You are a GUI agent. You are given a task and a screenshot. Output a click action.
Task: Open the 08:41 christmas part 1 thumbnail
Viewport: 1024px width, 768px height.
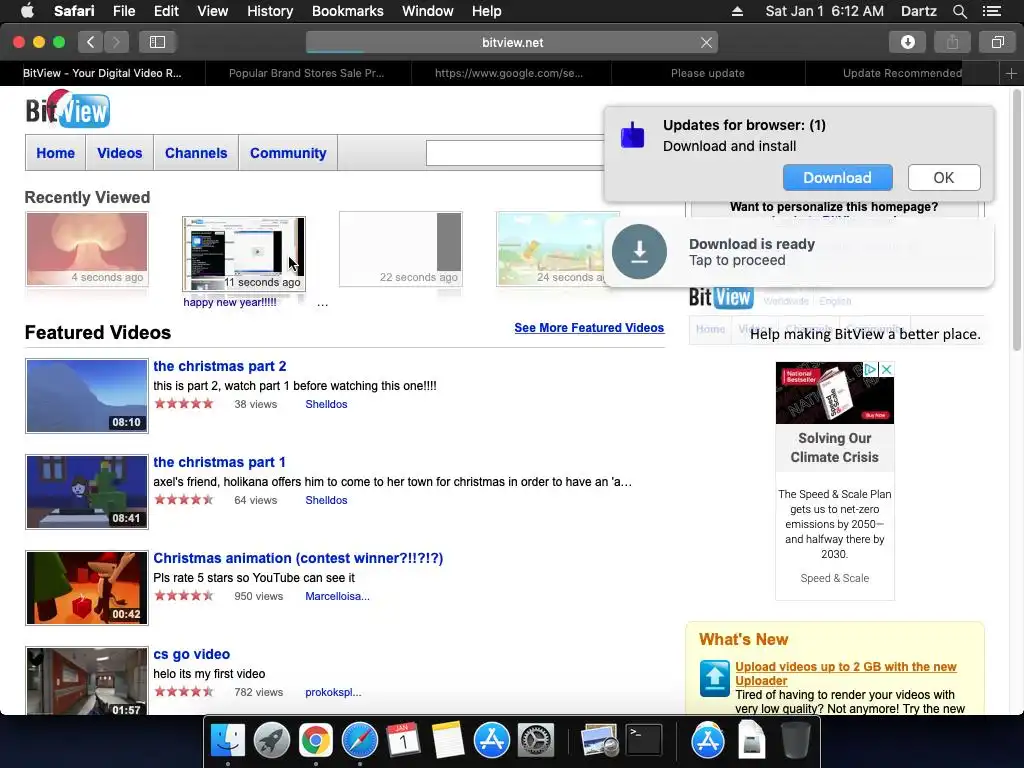tap(87, 492)
